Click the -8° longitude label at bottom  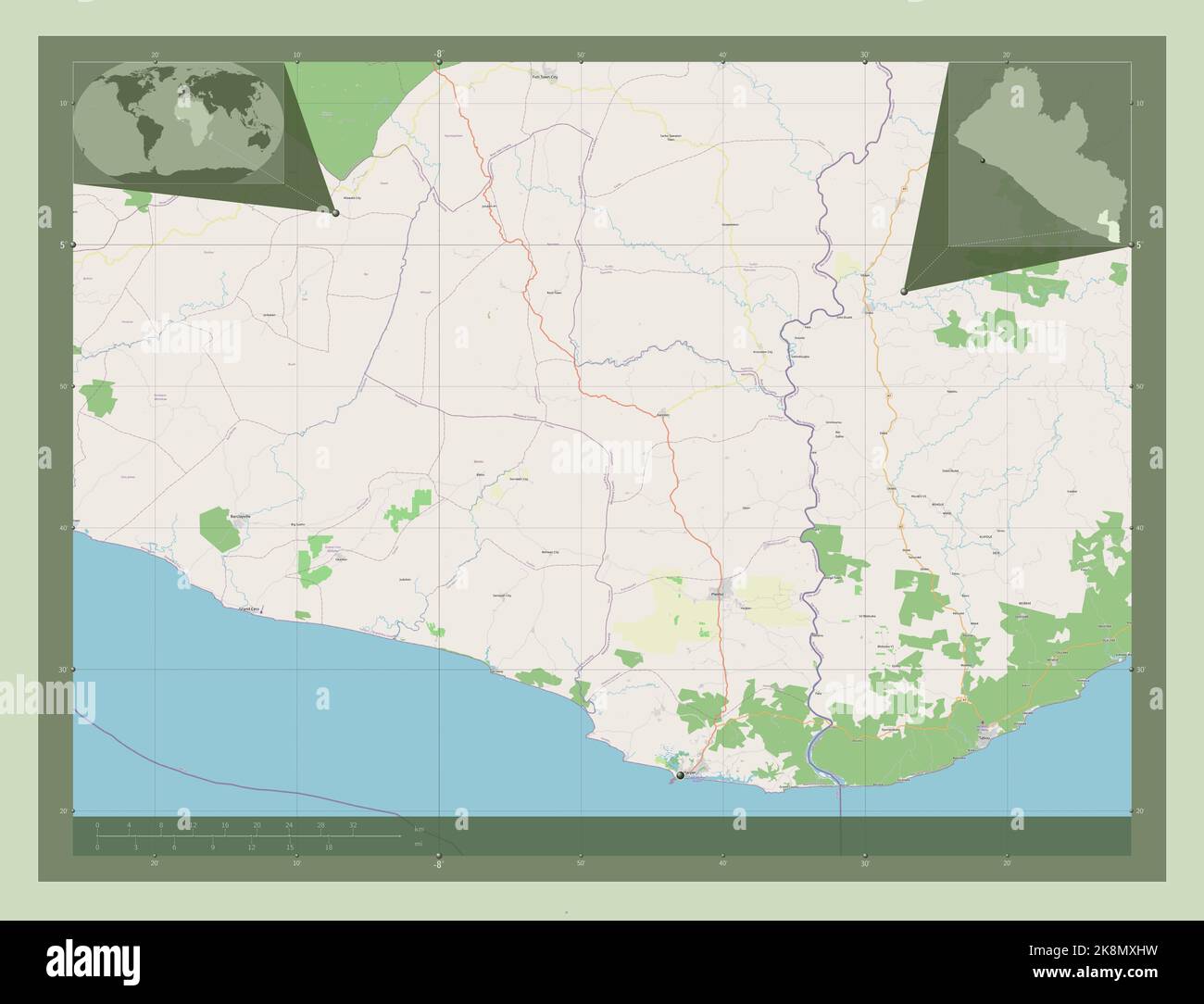click(x=438, y=864)
